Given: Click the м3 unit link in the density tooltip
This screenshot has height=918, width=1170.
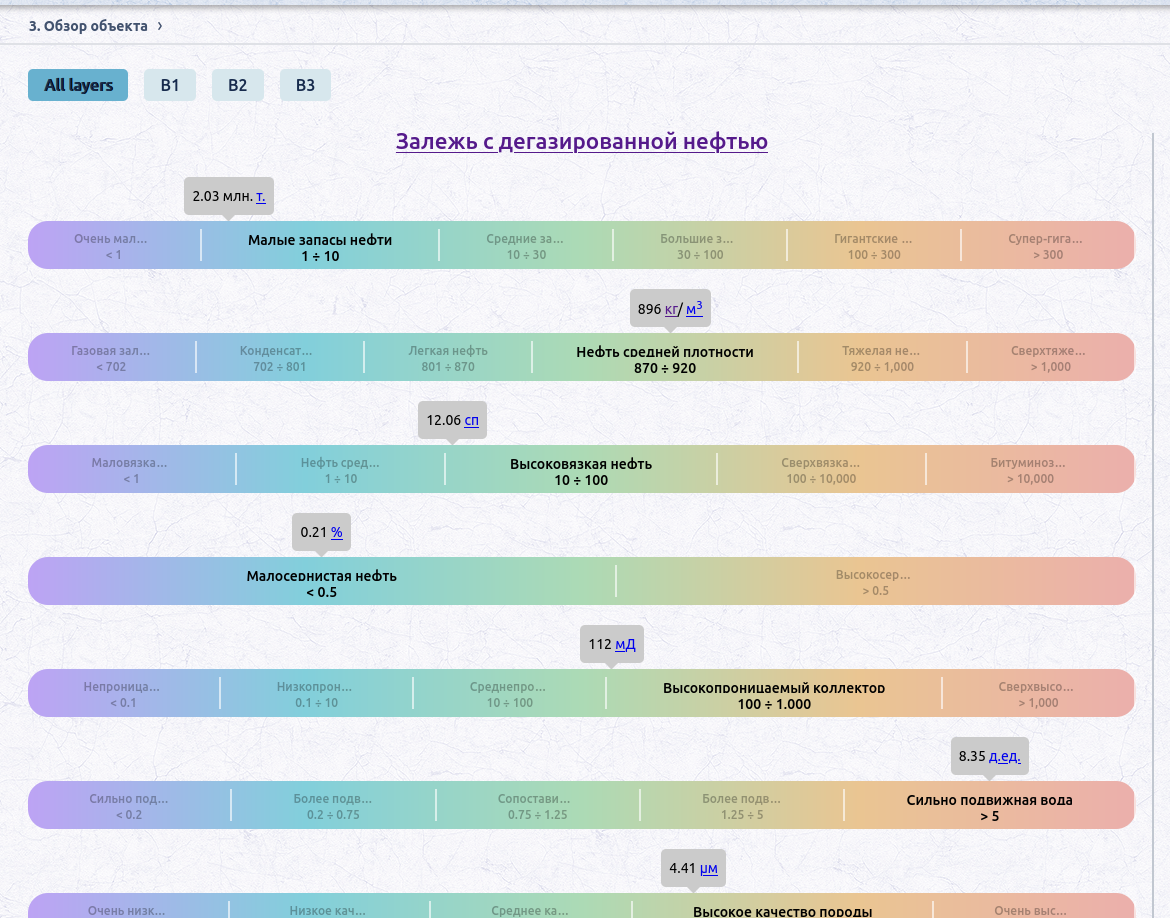Looking at the screenshot, I should [694, 307].
